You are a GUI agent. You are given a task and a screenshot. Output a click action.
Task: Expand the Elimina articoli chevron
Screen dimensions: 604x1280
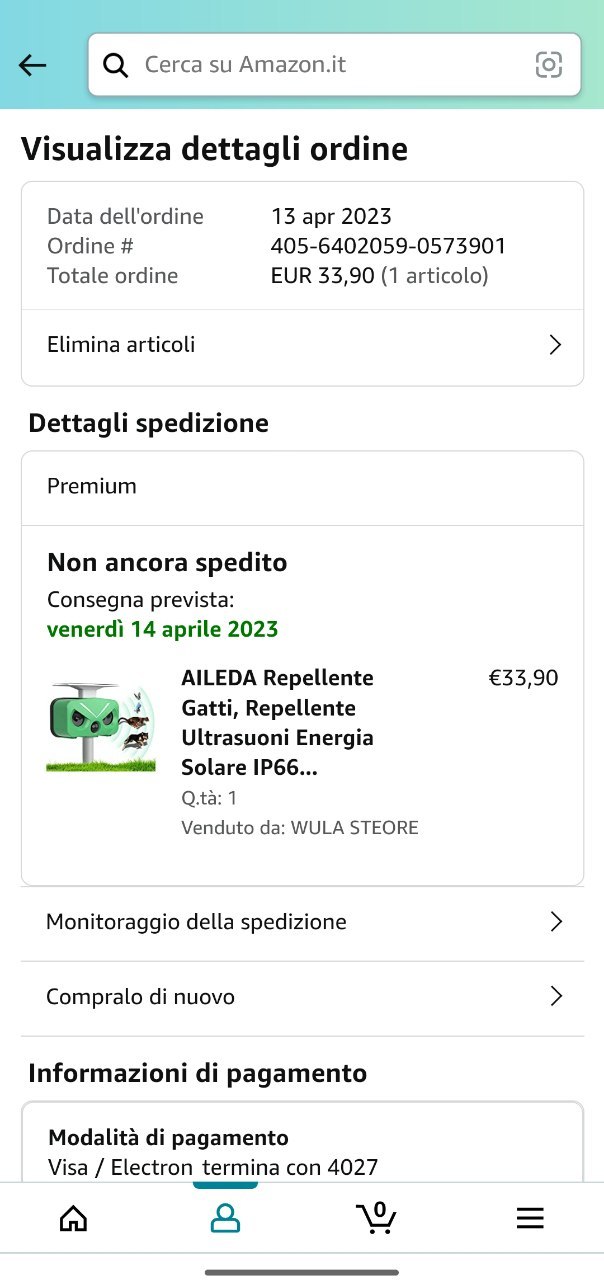[x=556, y=345]
